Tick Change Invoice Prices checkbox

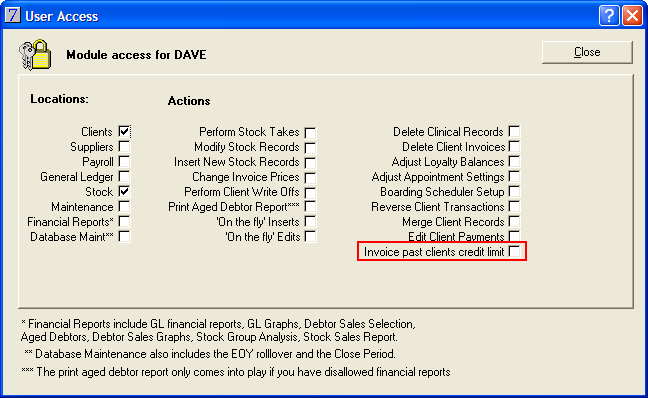[x=310, y=178]
